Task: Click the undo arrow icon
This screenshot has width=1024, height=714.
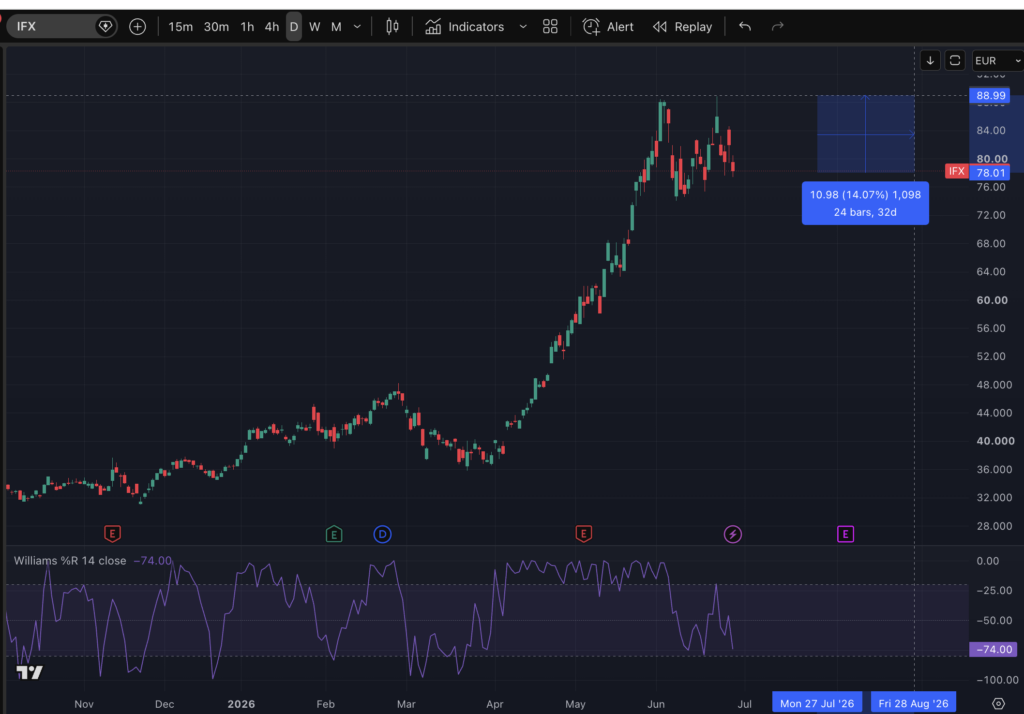Action: click(744, 27)
